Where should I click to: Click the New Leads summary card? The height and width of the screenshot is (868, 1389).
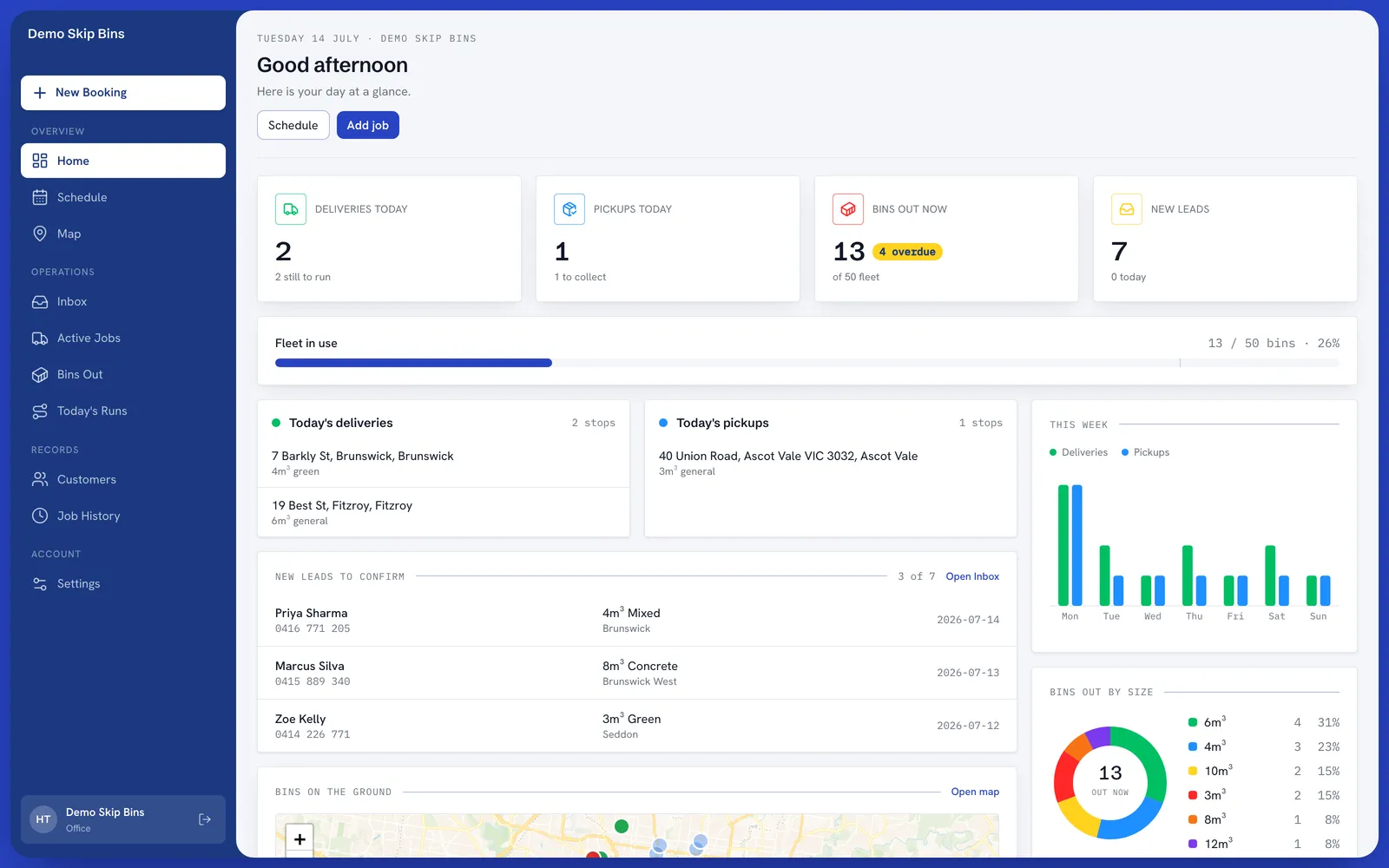(1225, 239)
